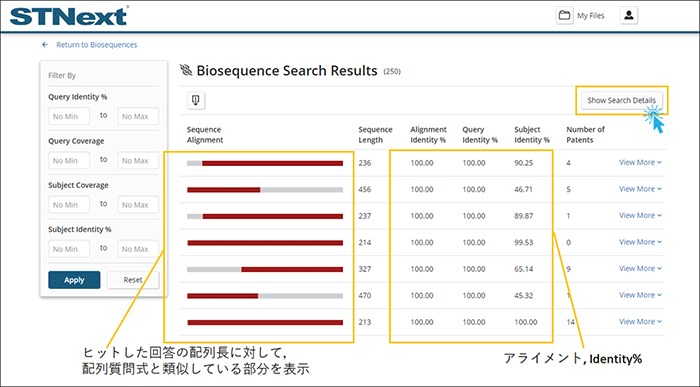Click the alignment bar for the 470-length sequence
This screenshot has width=700, height=387.
265,296
